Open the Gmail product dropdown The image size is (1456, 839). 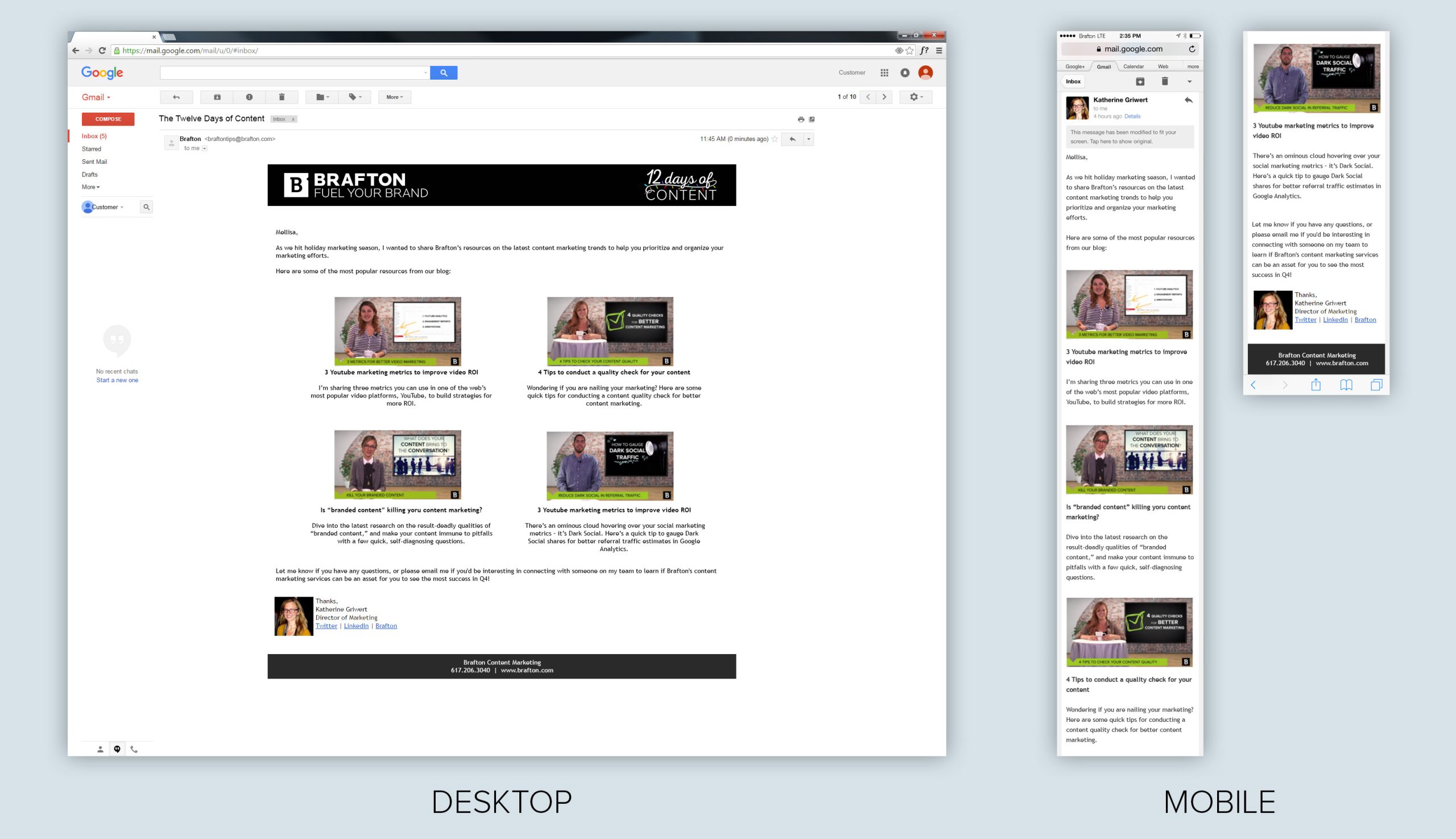[x=96, y=97]
